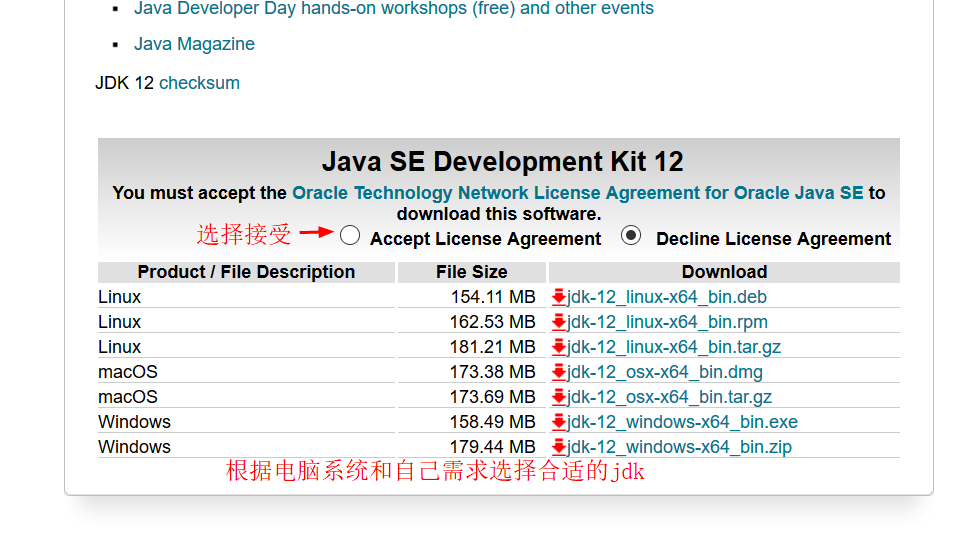Image resolution: width=954 pixels, height=539 pixels.
Task: Download jdk-12_linux-x64_bin.tar.gz file link
Action: click(x=674, y=347)
